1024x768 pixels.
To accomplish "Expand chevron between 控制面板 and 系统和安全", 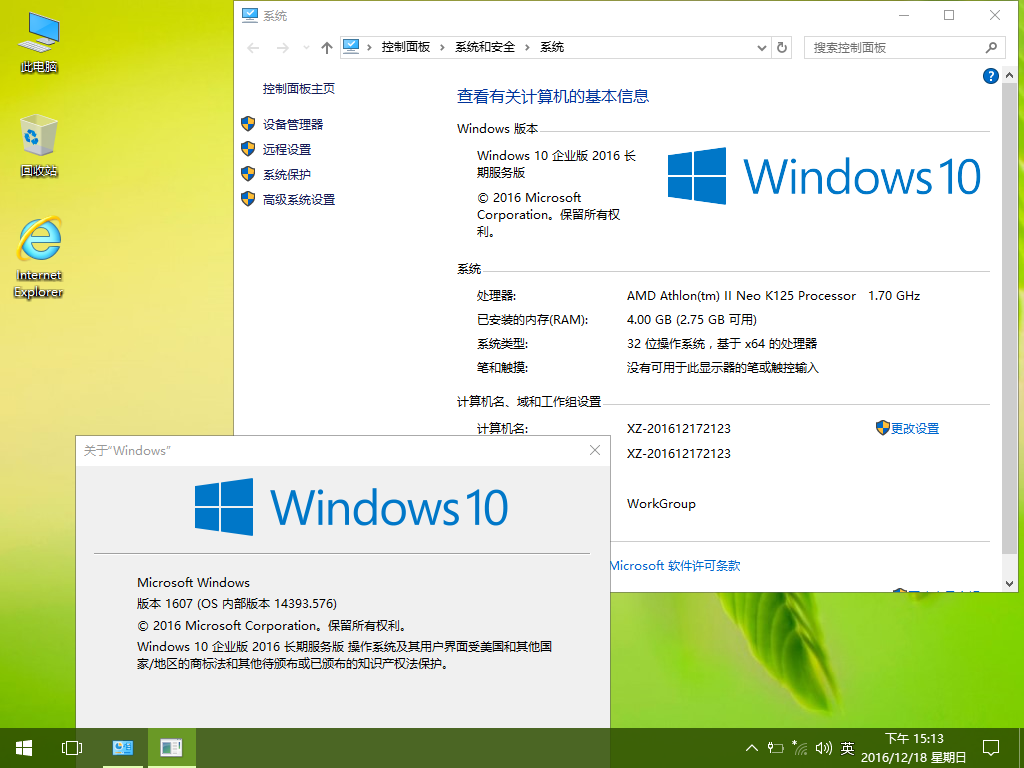I will tap(442, 47).
